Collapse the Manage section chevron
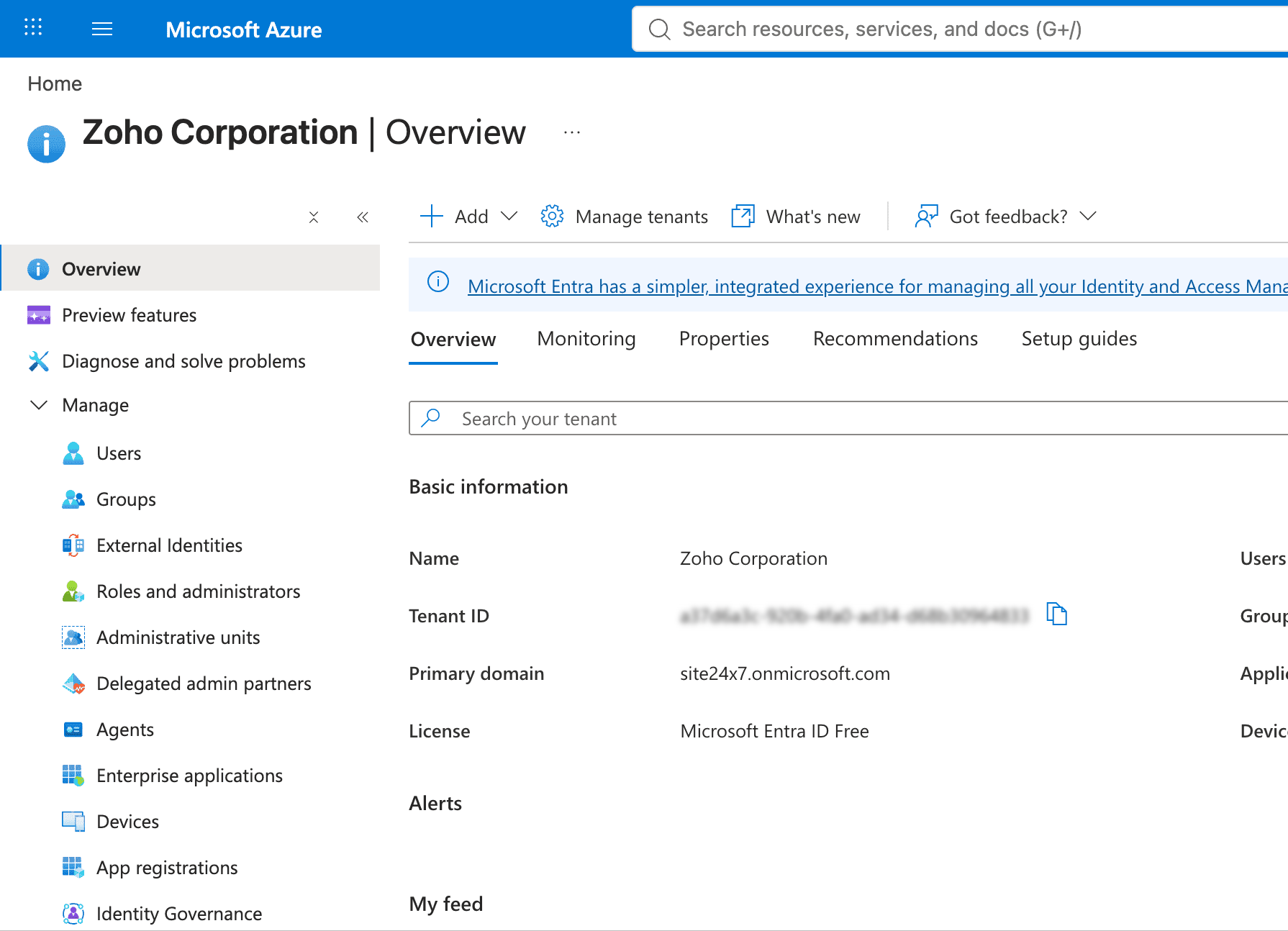 pos(39,405)
